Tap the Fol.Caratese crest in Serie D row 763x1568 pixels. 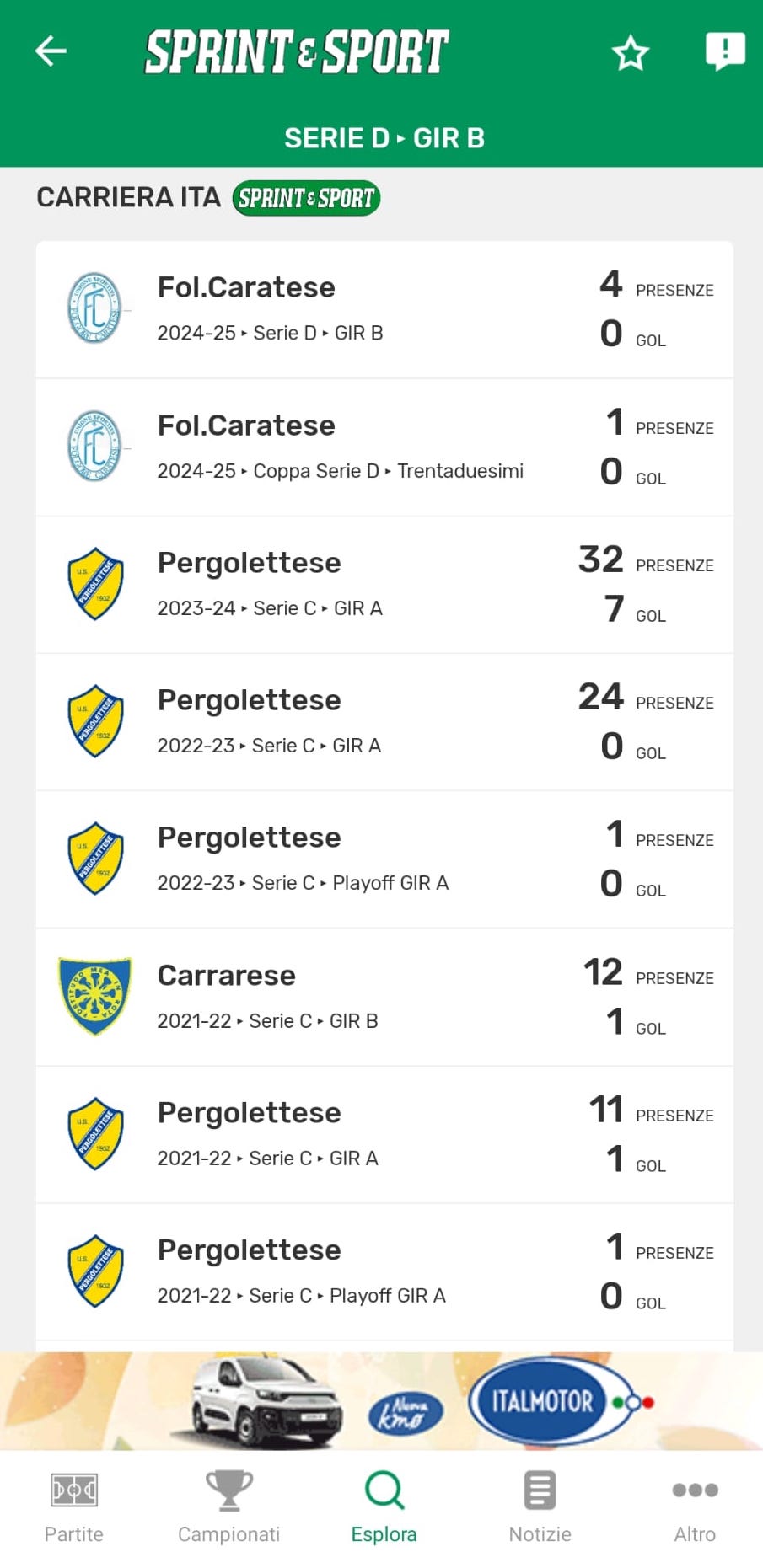(94, 308)
